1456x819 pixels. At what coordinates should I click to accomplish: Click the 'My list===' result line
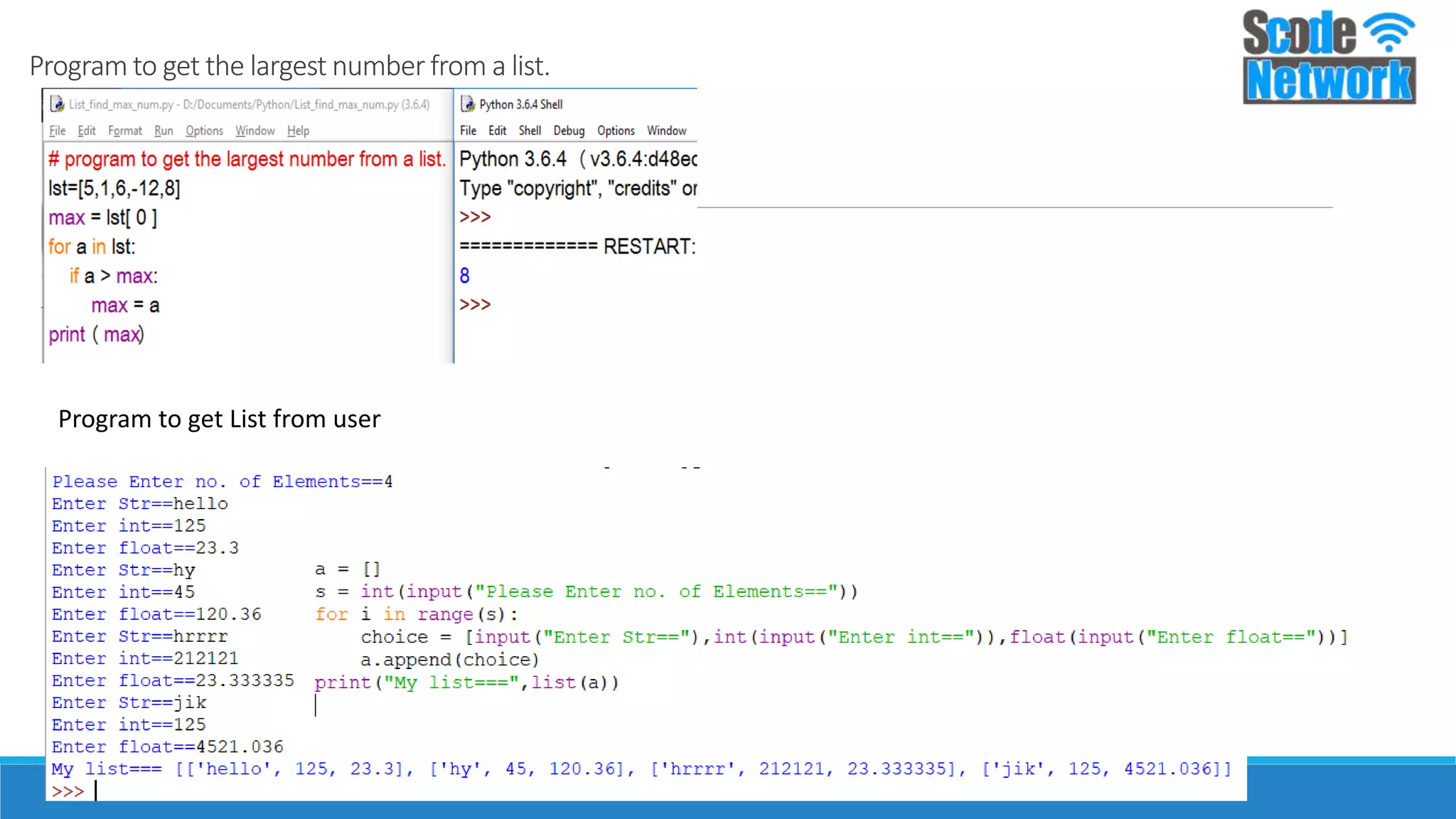[641, 769]
